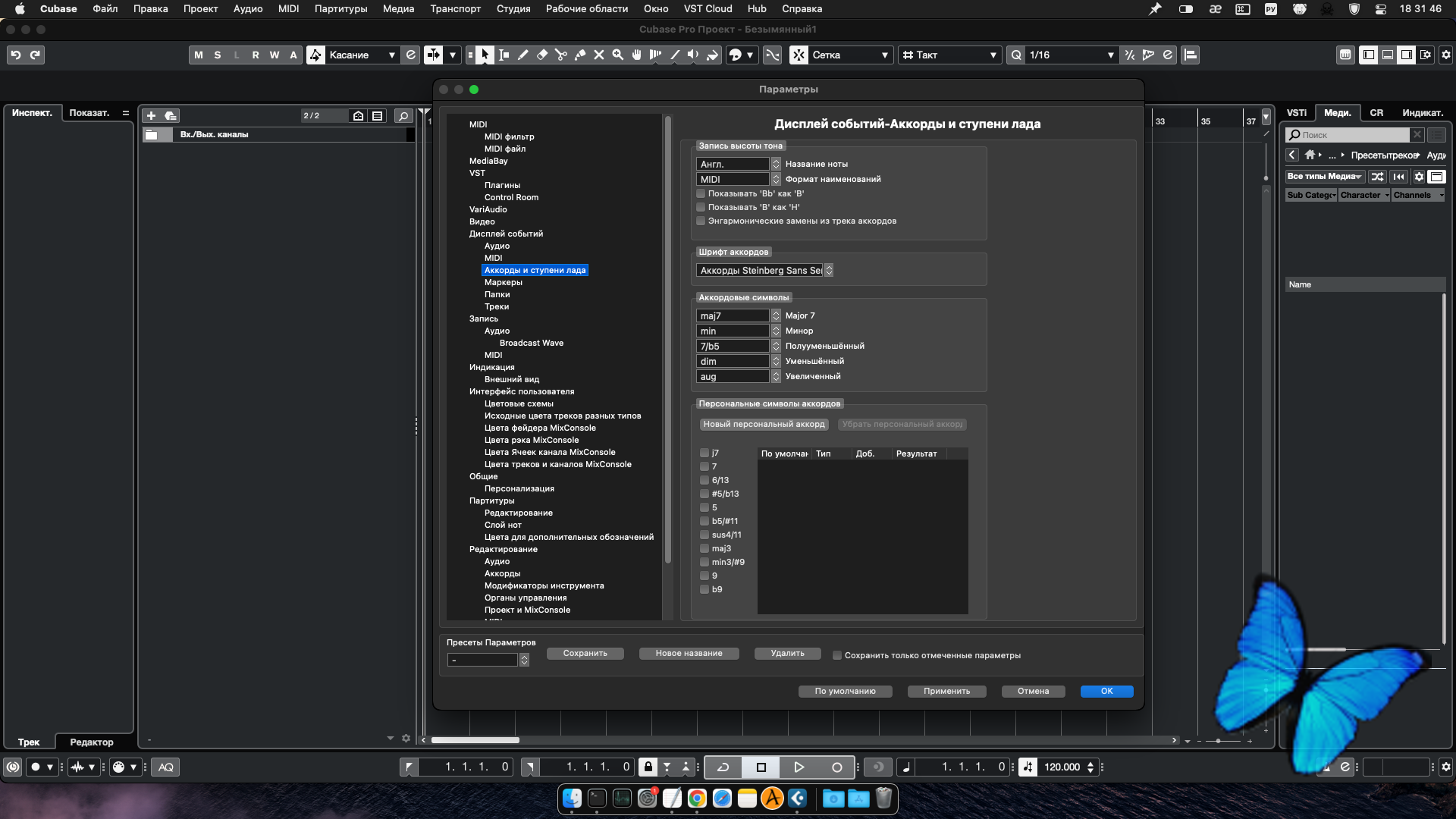The width and height of the screenshot is (1456, 819).
Task: Select the Draw pencil tool
Action: click(x=523, y=55)
